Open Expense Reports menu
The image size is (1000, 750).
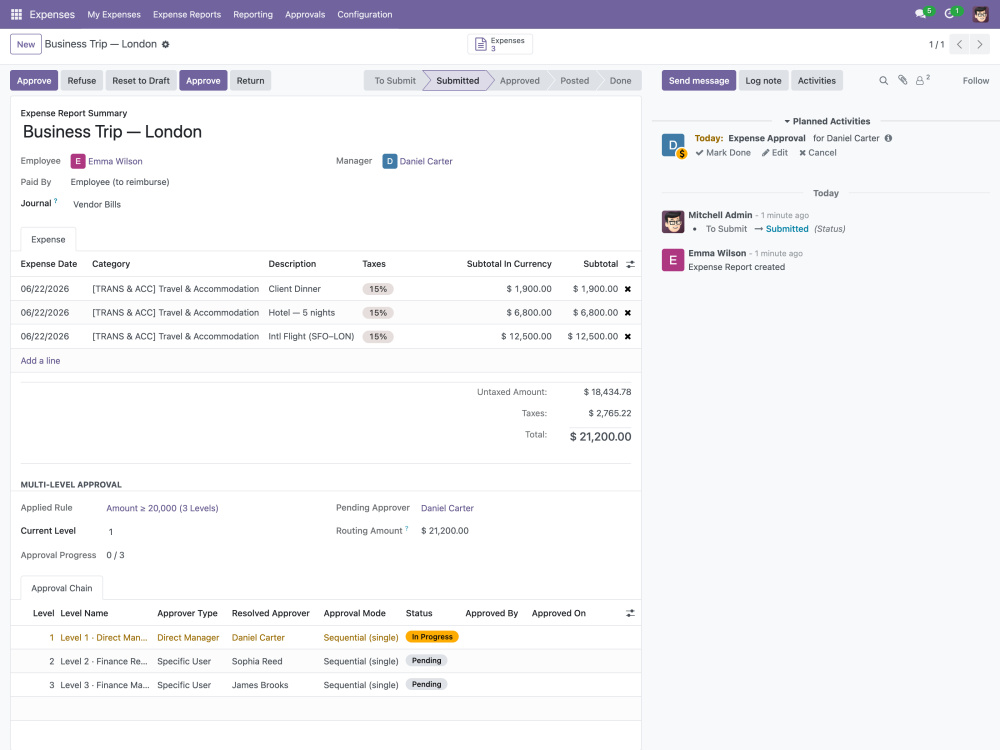tap(187, 14)
